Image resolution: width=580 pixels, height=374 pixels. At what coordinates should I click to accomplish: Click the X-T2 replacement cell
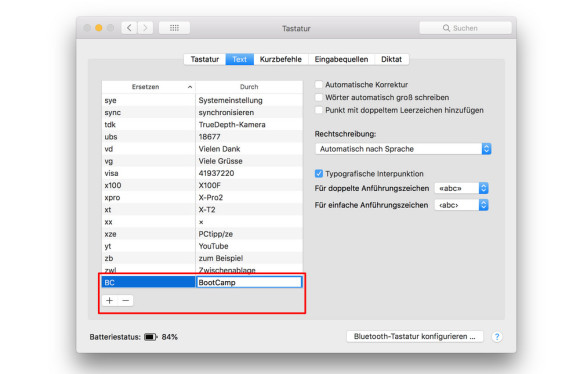point(249,210)
